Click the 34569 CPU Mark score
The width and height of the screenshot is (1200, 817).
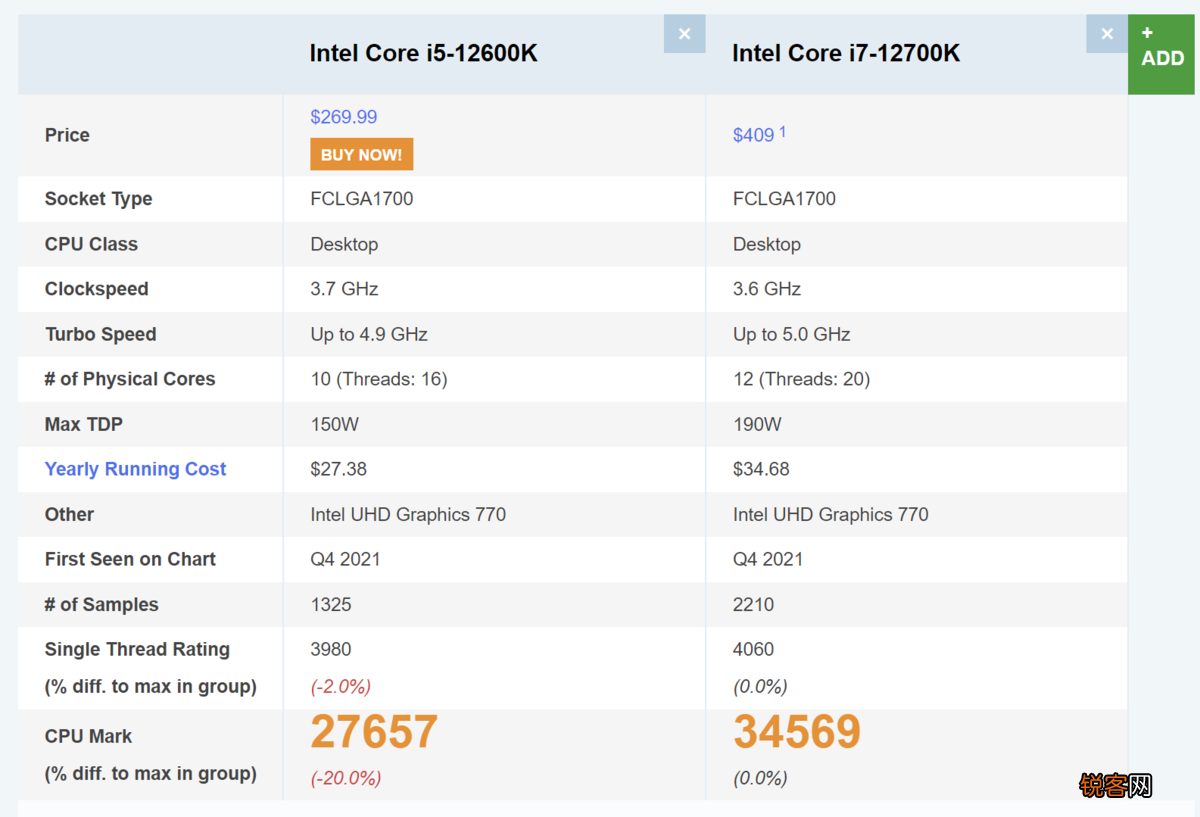[797, 732]
